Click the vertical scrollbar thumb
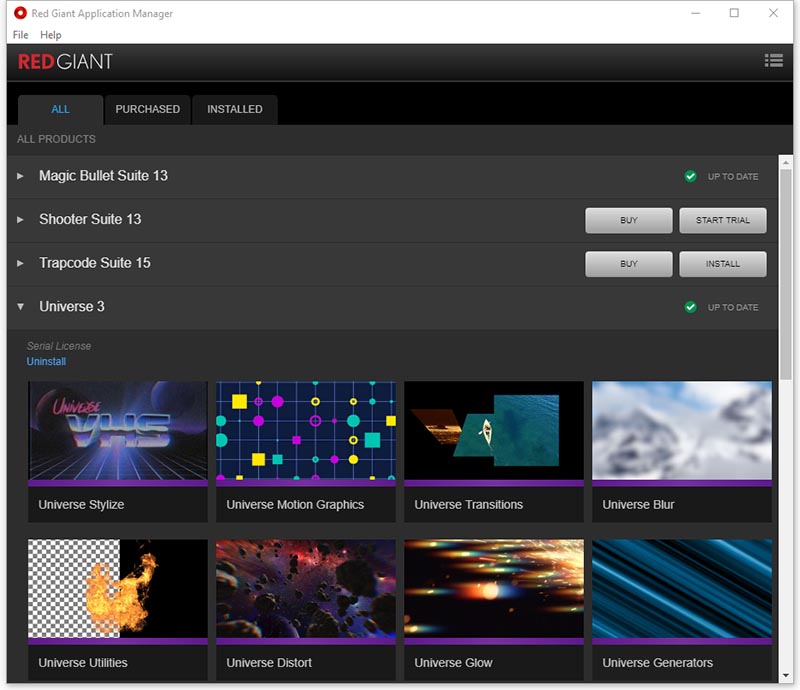Viewport: 800px width, 690px height. point(785,275)
